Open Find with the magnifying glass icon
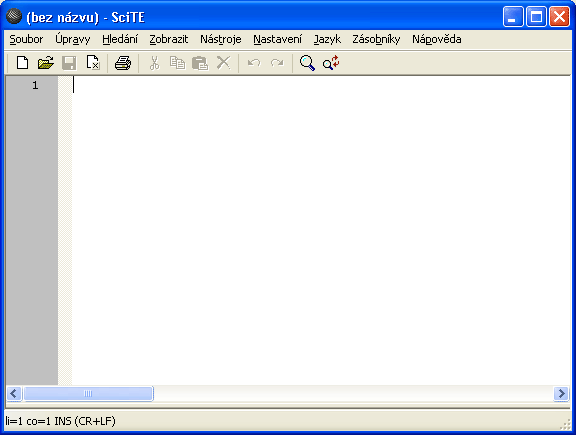The image size is (576, 435). point(307,63)
